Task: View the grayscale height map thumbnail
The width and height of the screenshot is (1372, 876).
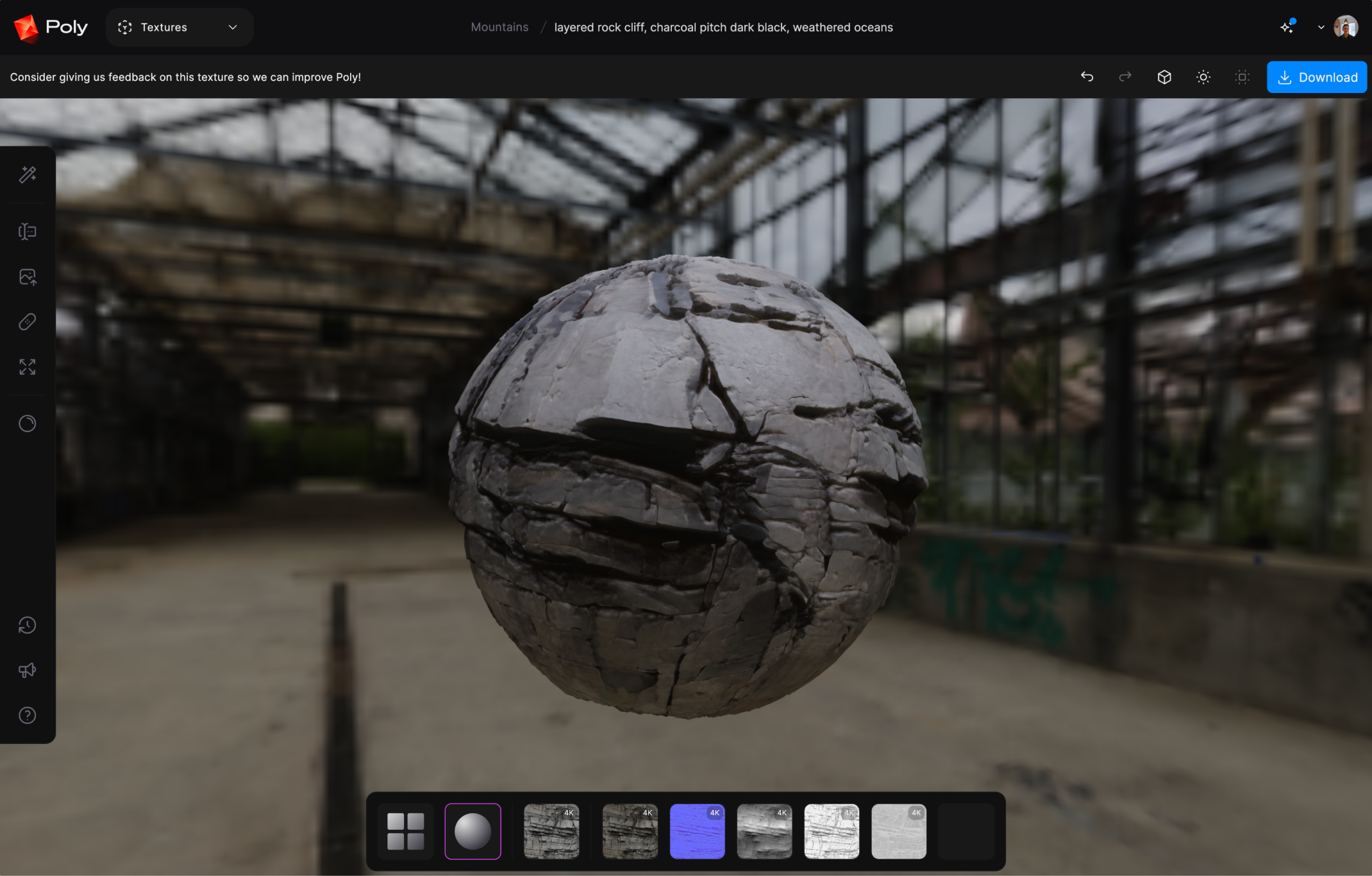Action: tap(765, 831)
